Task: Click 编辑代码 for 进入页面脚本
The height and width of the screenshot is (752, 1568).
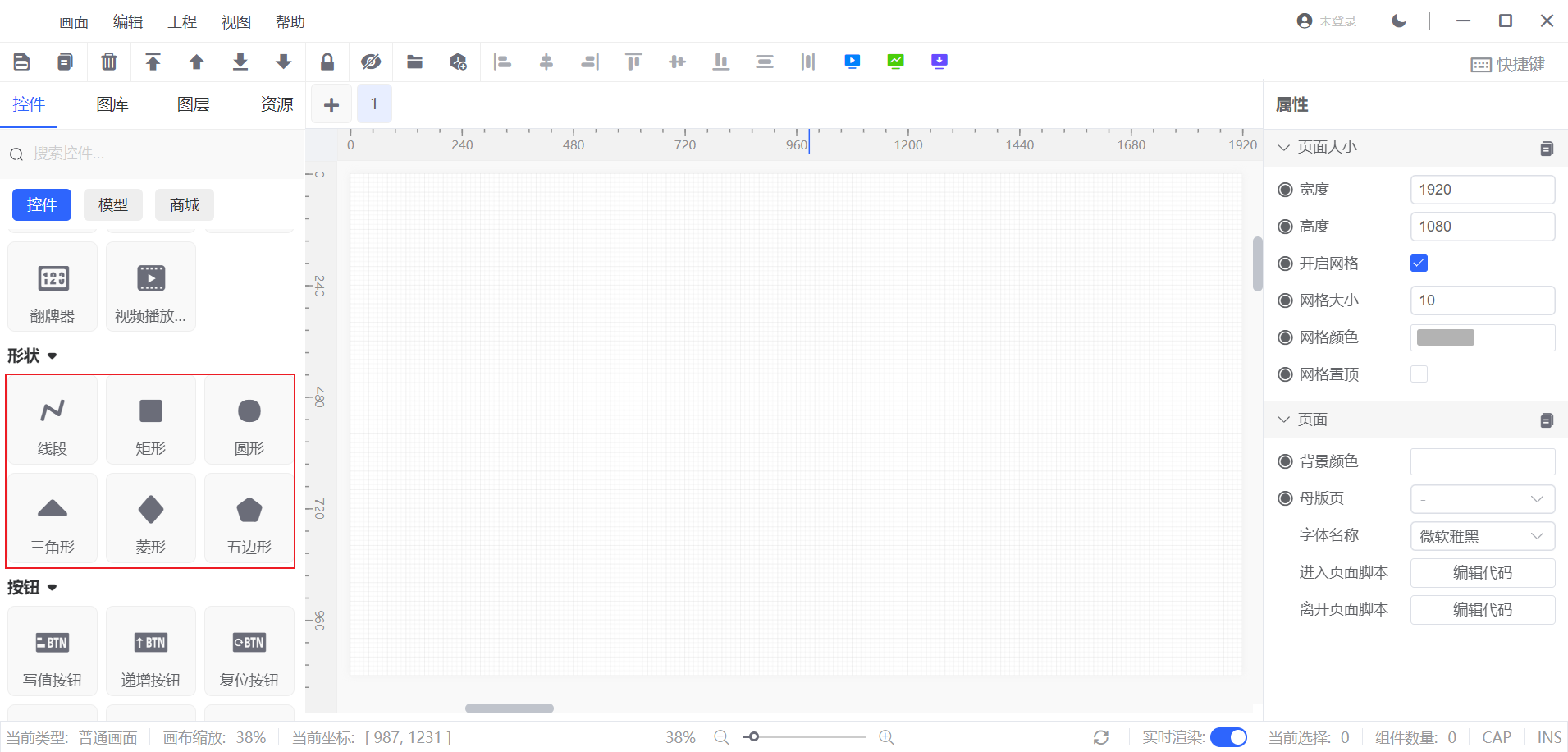Action: [x=1482, y=573]
